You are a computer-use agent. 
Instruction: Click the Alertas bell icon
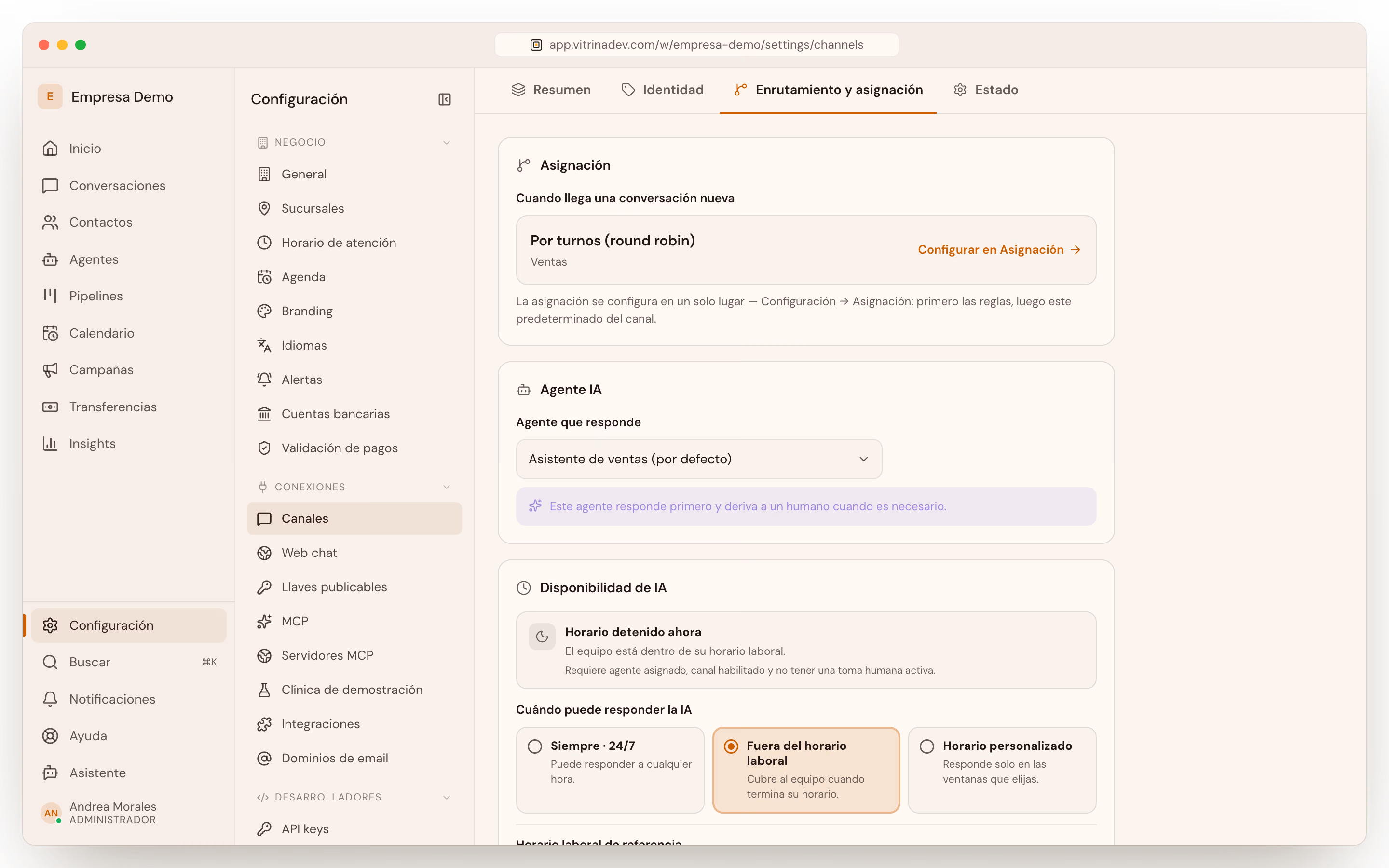[264, 380]
